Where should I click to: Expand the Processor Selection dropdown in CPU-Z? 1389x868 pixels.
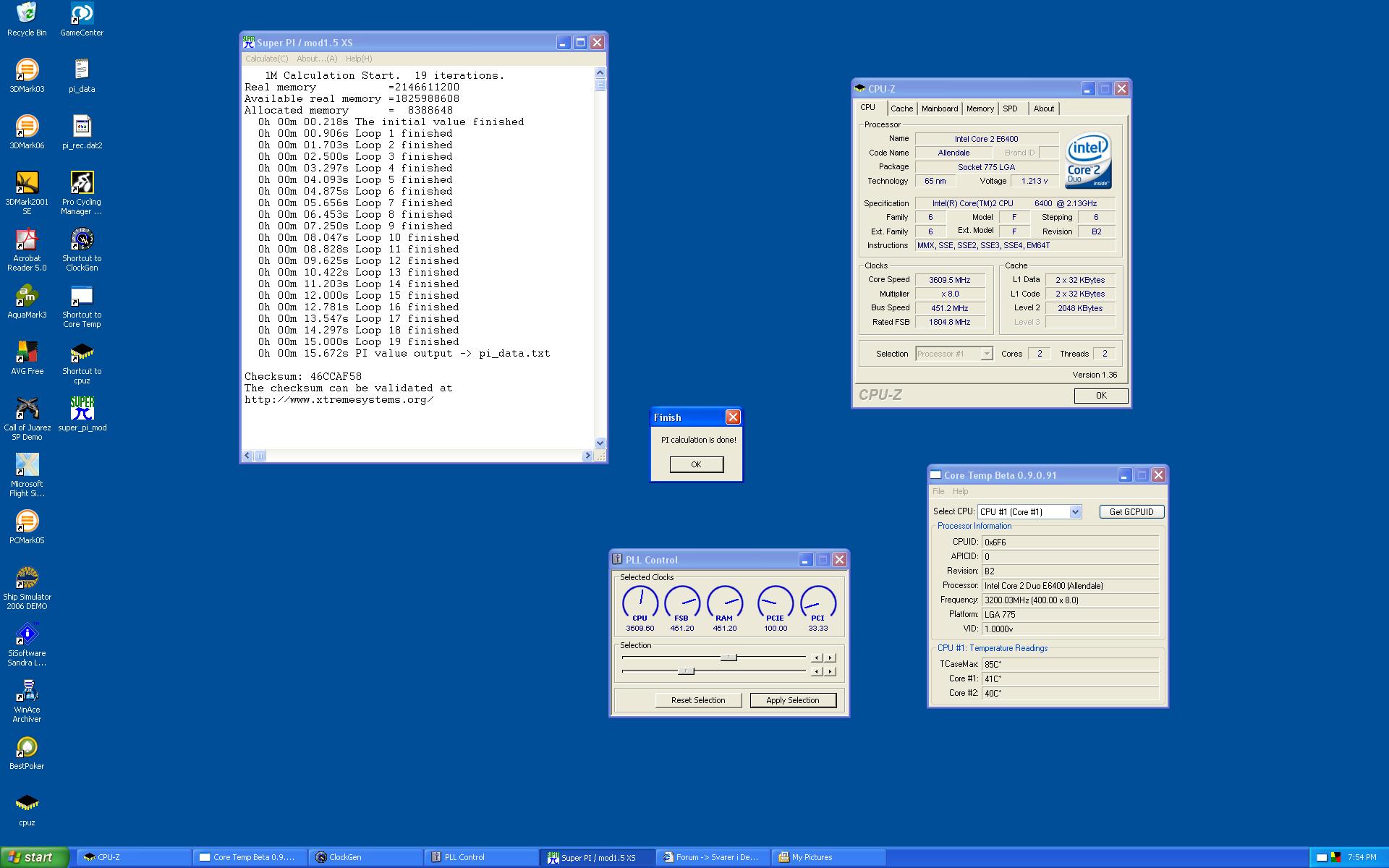tap(986, 354)
